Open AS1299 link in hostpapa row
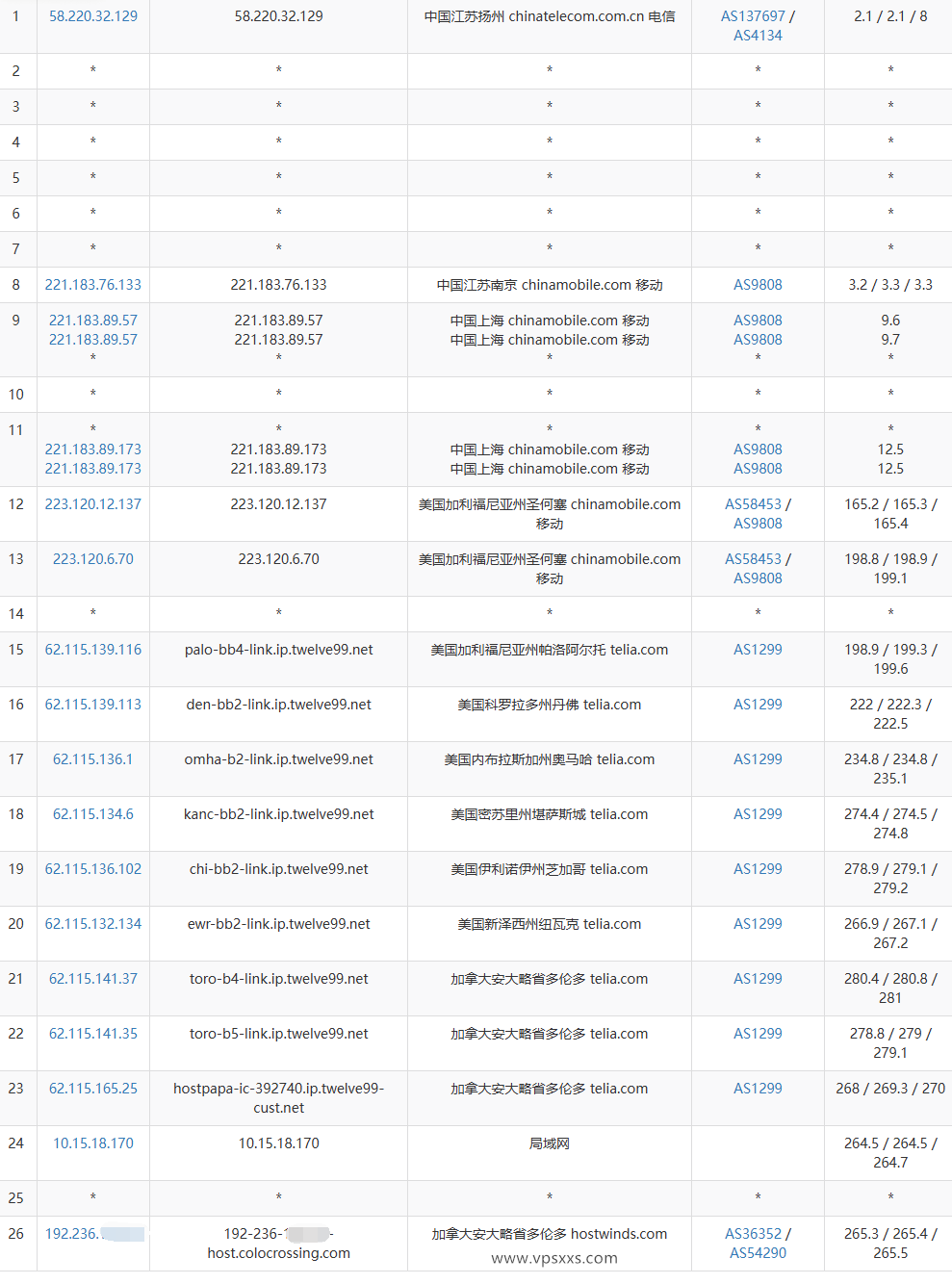This screenshot has width=952, height=1284. coord(758,1089)
